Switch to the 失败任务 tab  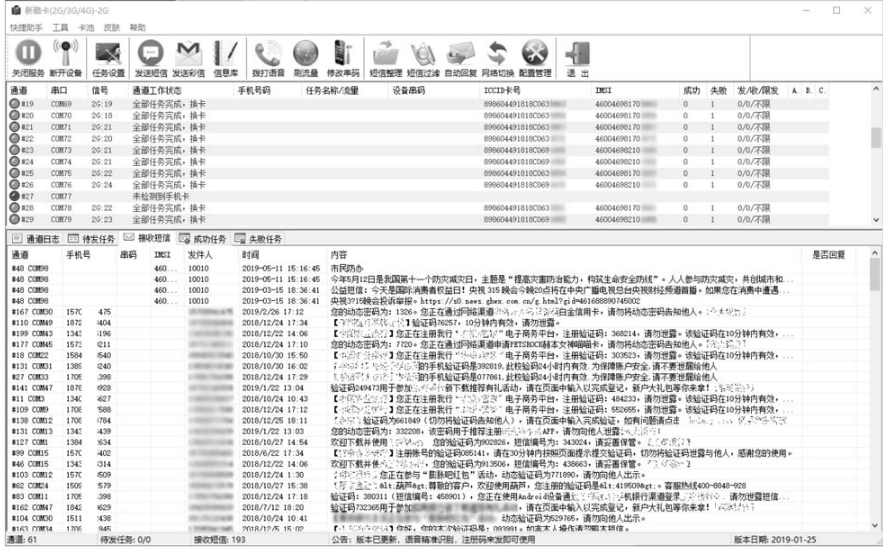pos(258,239)
